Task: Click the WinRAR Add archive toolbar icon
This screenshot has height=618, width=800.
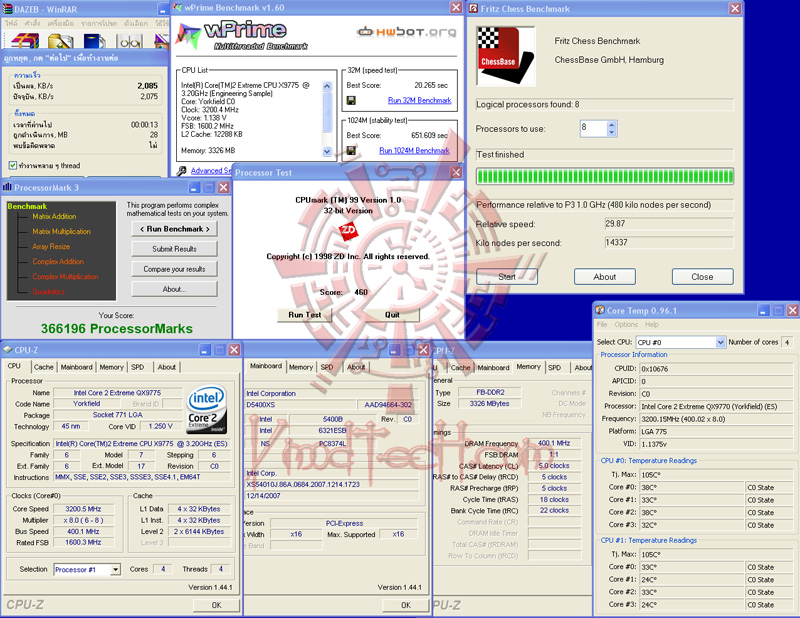Action: click(24, 41)
